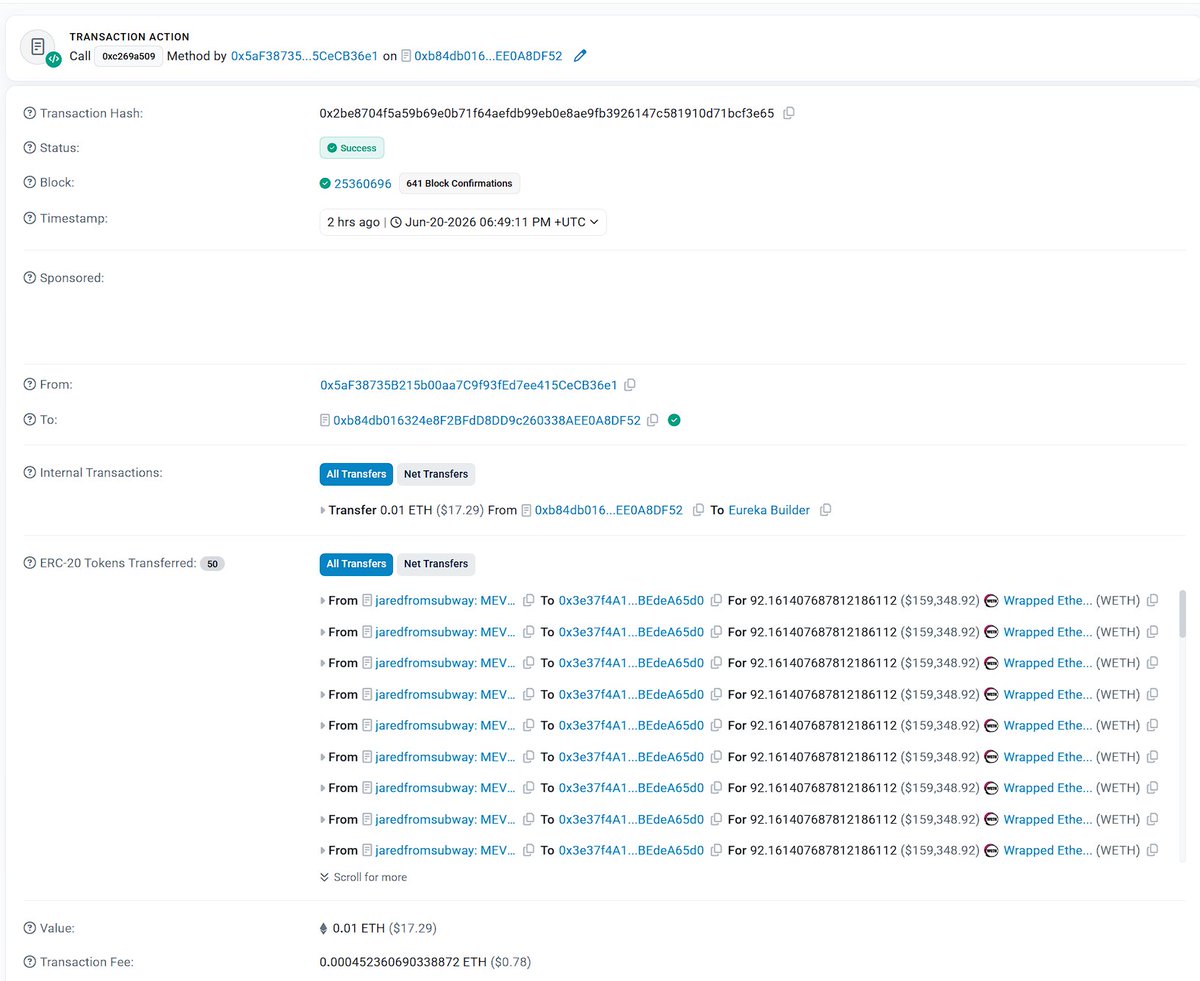Click help icon next to ERC-20 Tokens Transferred
The width and height of the screenshot is (1200, 981).
click(30, 563)
